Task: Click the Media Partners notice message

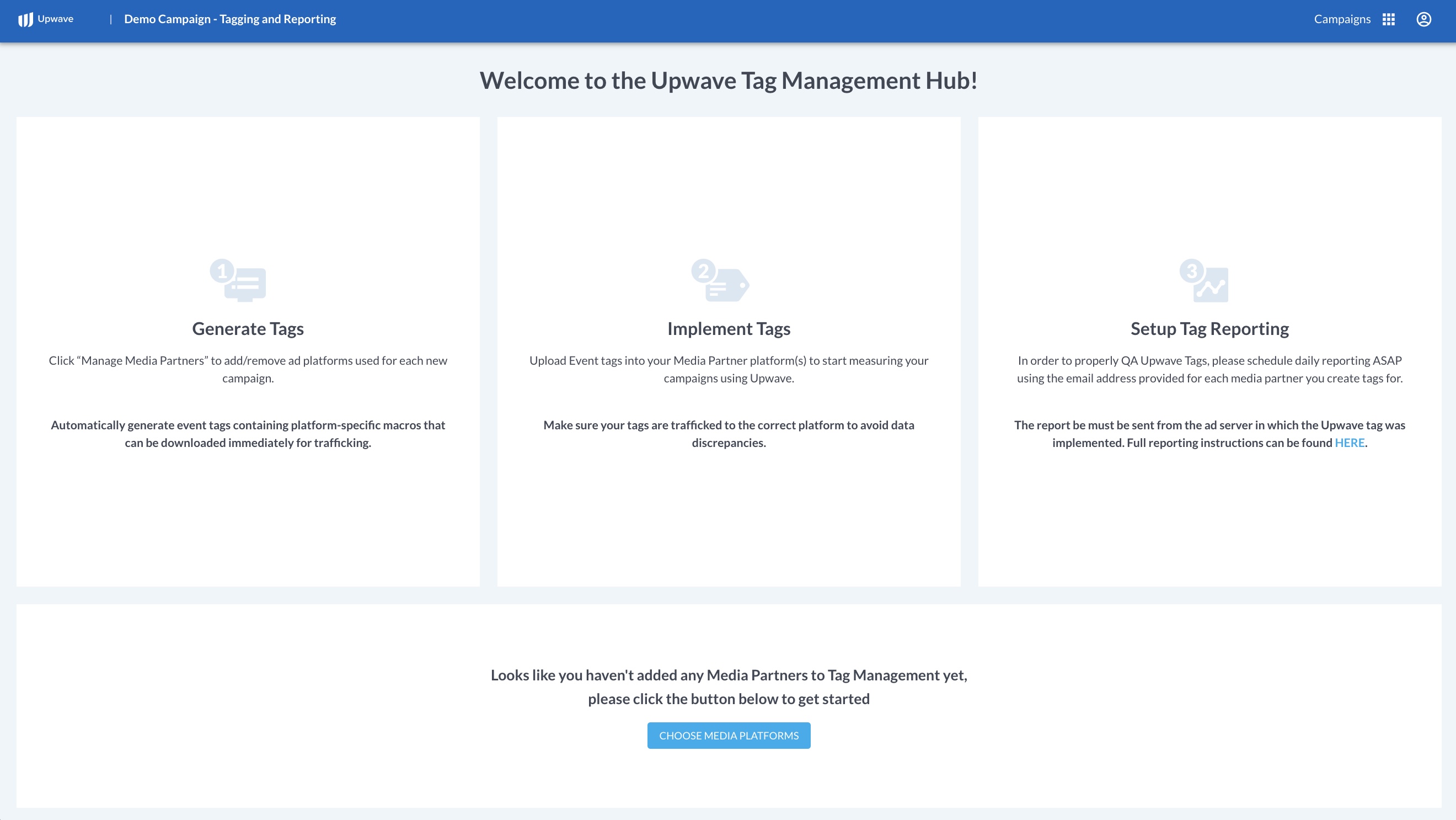Action: pyautogui.click(x=729, y=686)
